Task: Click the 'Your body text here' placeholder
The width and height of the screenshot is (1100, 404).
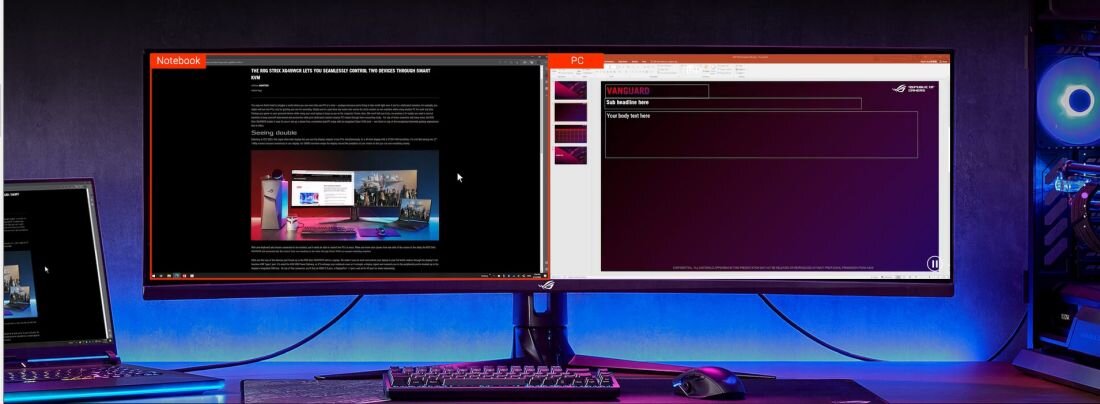Action: pos(761,134)
